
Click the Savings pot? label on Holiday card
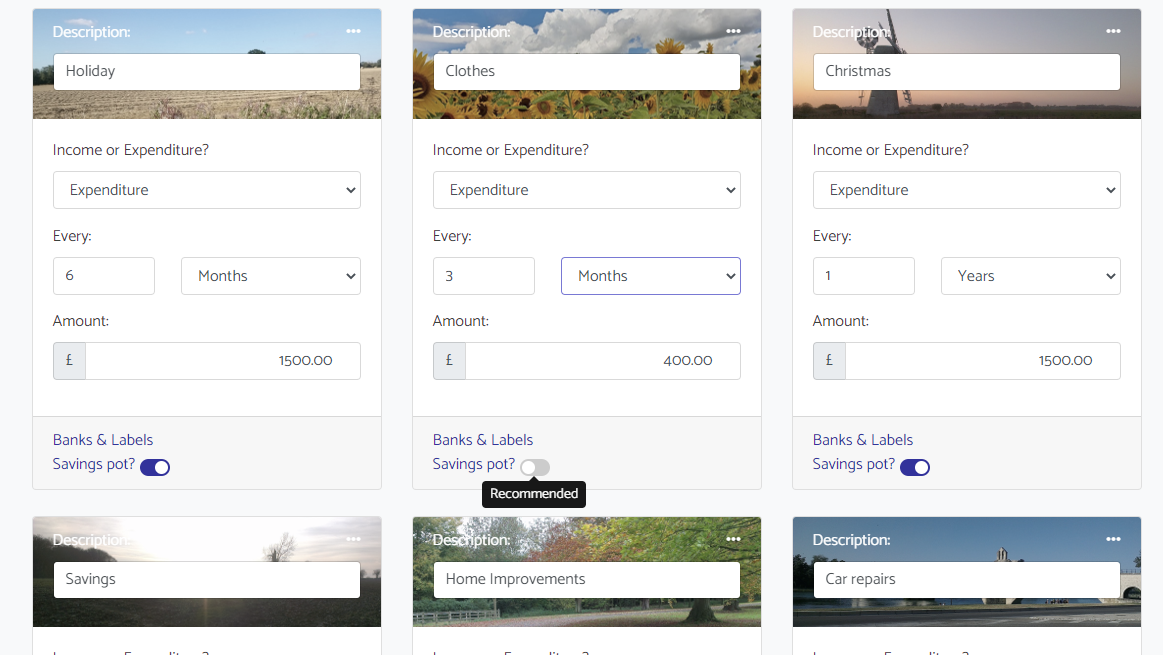click(93, 464)
